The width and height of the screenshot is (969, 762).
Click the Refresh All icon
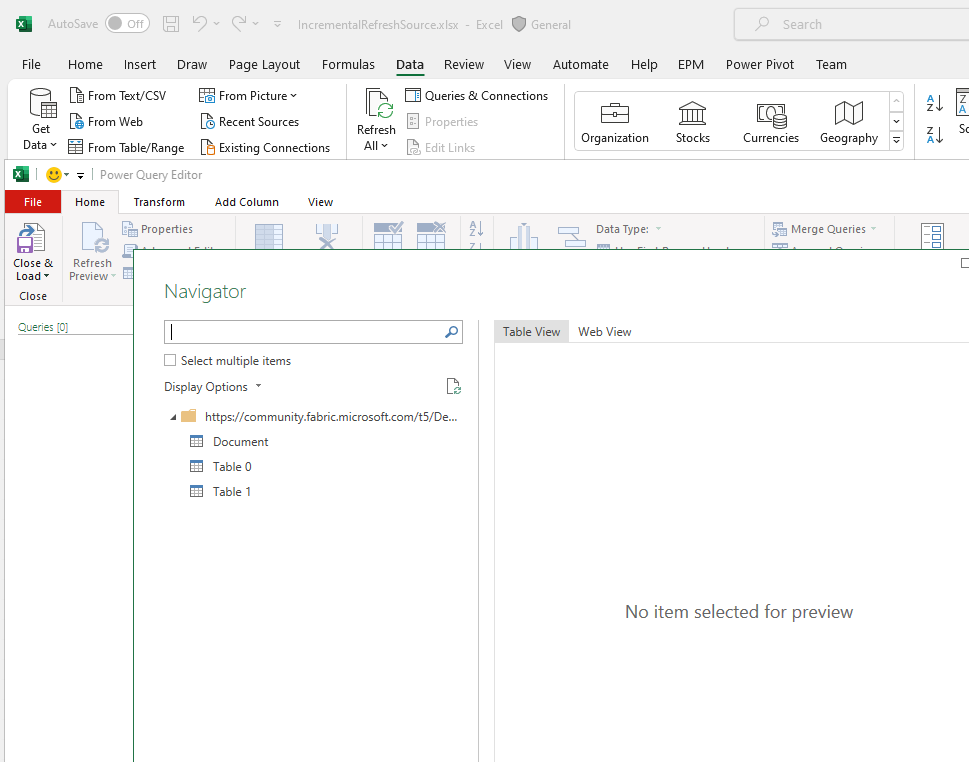376,103
